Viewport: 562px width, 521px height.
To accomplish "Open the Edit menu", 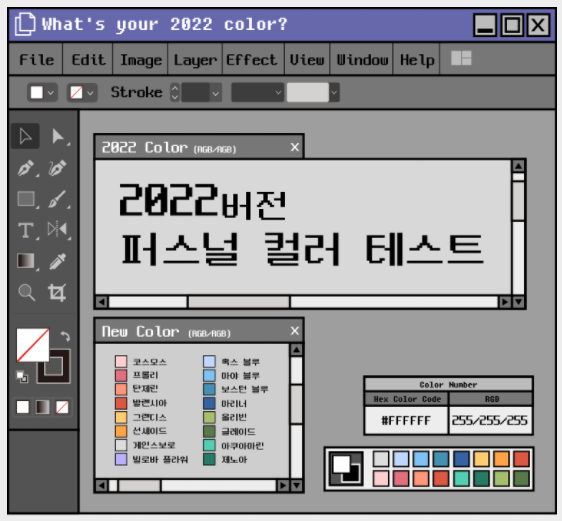I will coord(88,60).
